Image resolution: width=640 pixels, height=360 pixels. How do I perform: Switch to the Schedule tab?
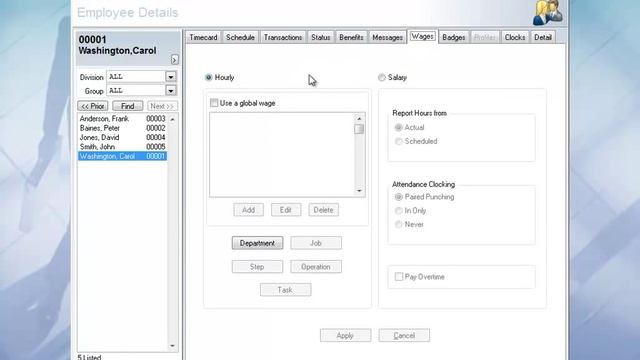pyautogui.click(x=240, y=37)
